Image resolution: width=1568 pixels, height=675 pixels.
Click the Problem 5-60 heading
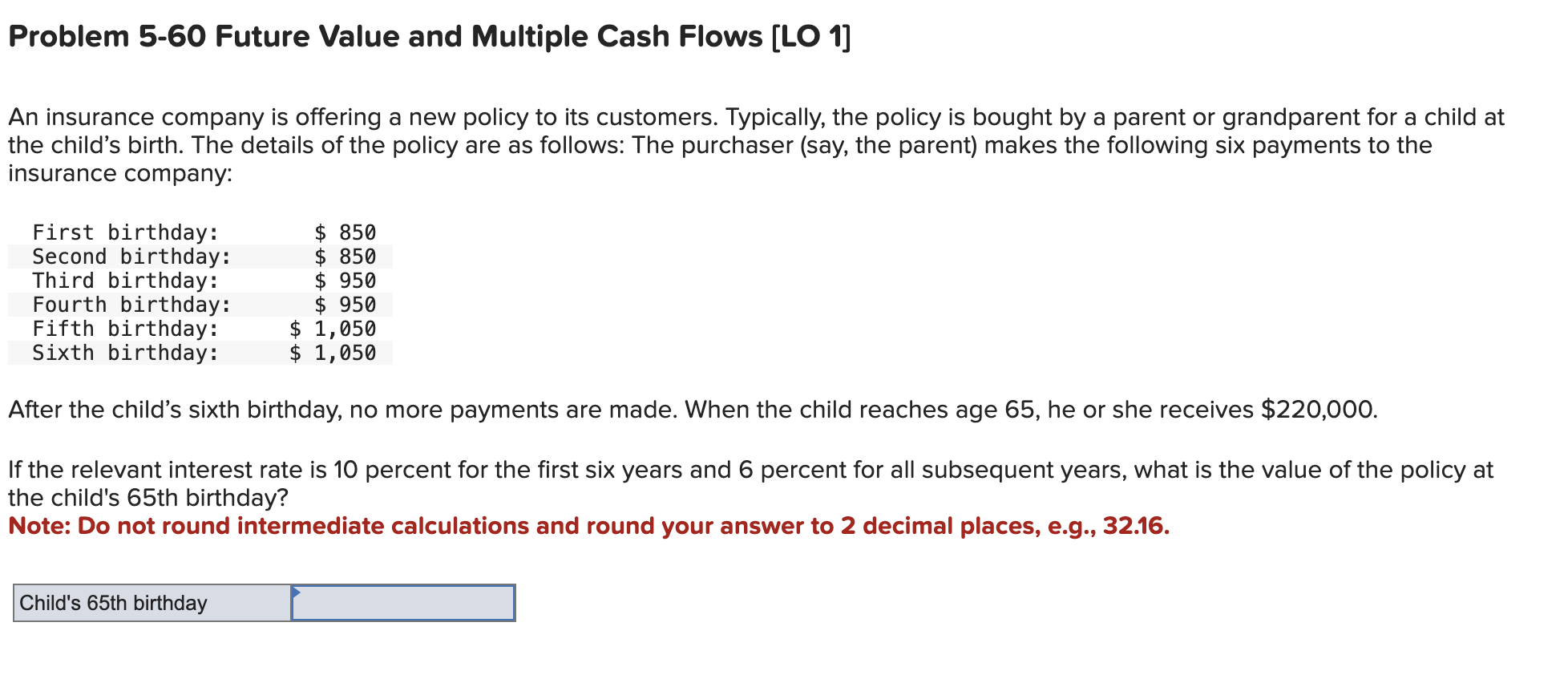click(x=425, y=35)
